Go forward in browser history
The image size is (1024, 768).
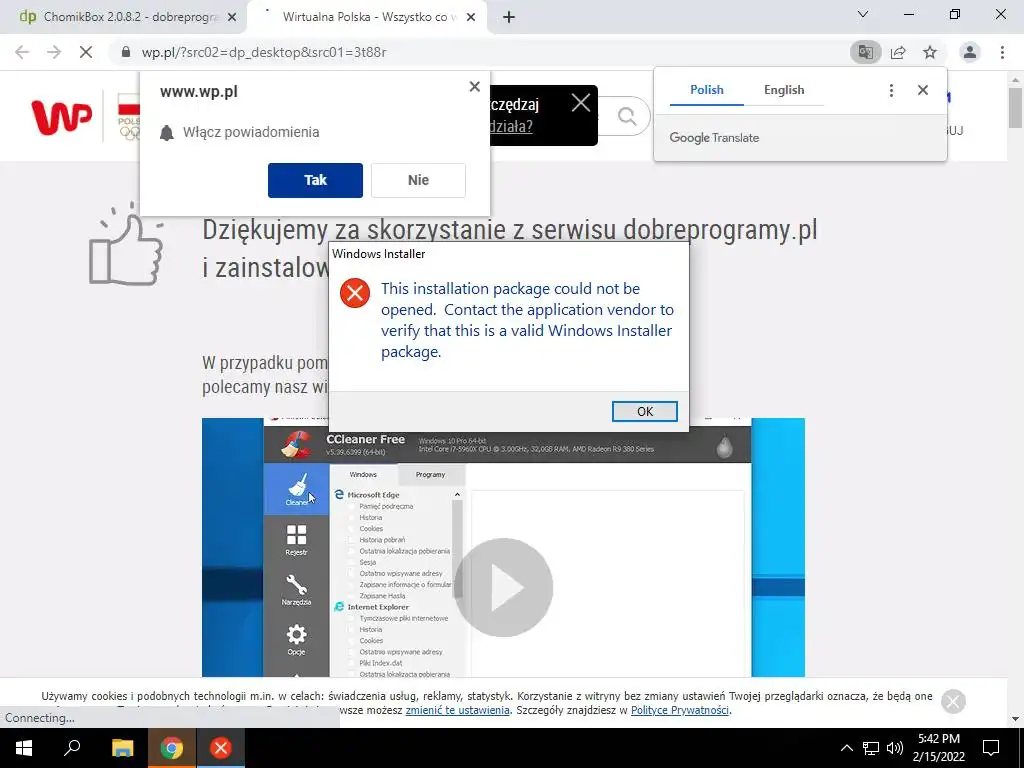pos(54,52)
